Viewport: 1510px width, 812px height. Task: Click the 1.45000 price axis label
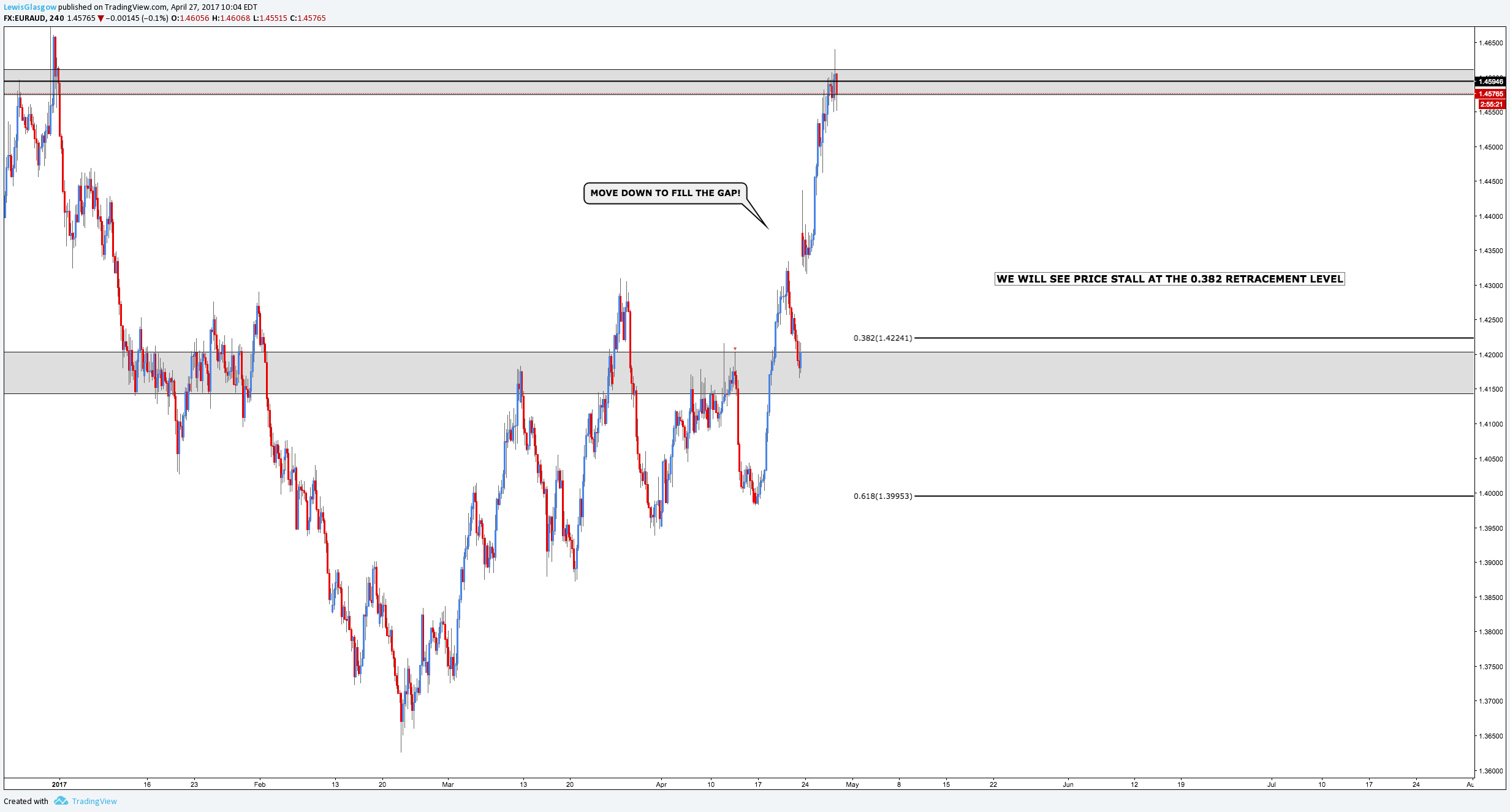[1491, 147]
